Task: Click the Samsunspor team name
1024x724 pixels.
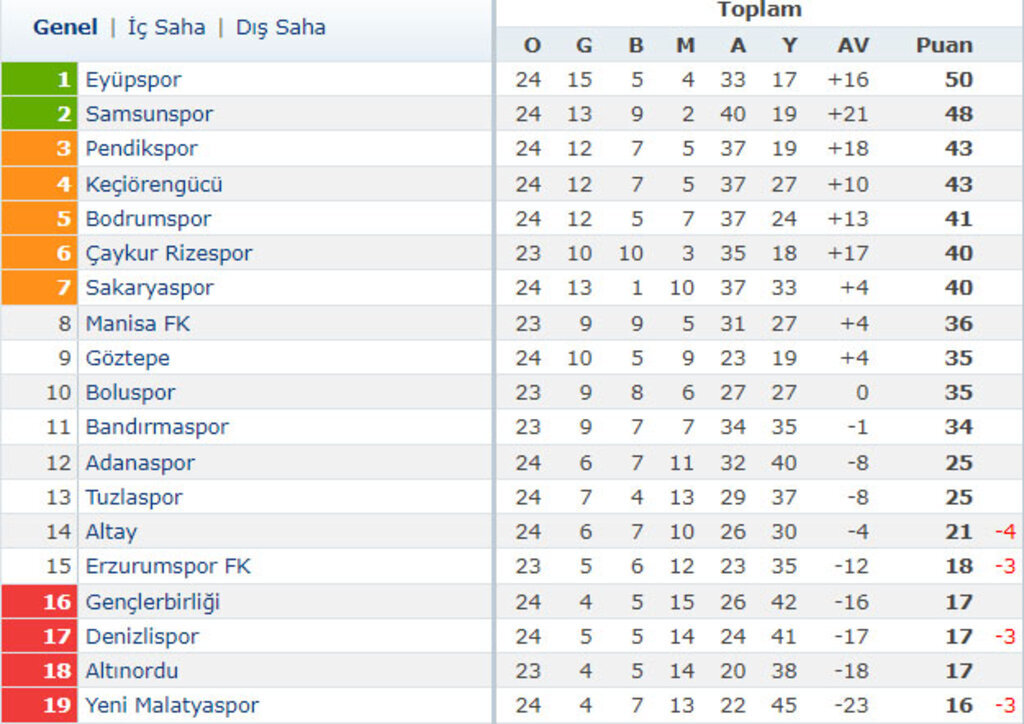Action: pos(149,114)
